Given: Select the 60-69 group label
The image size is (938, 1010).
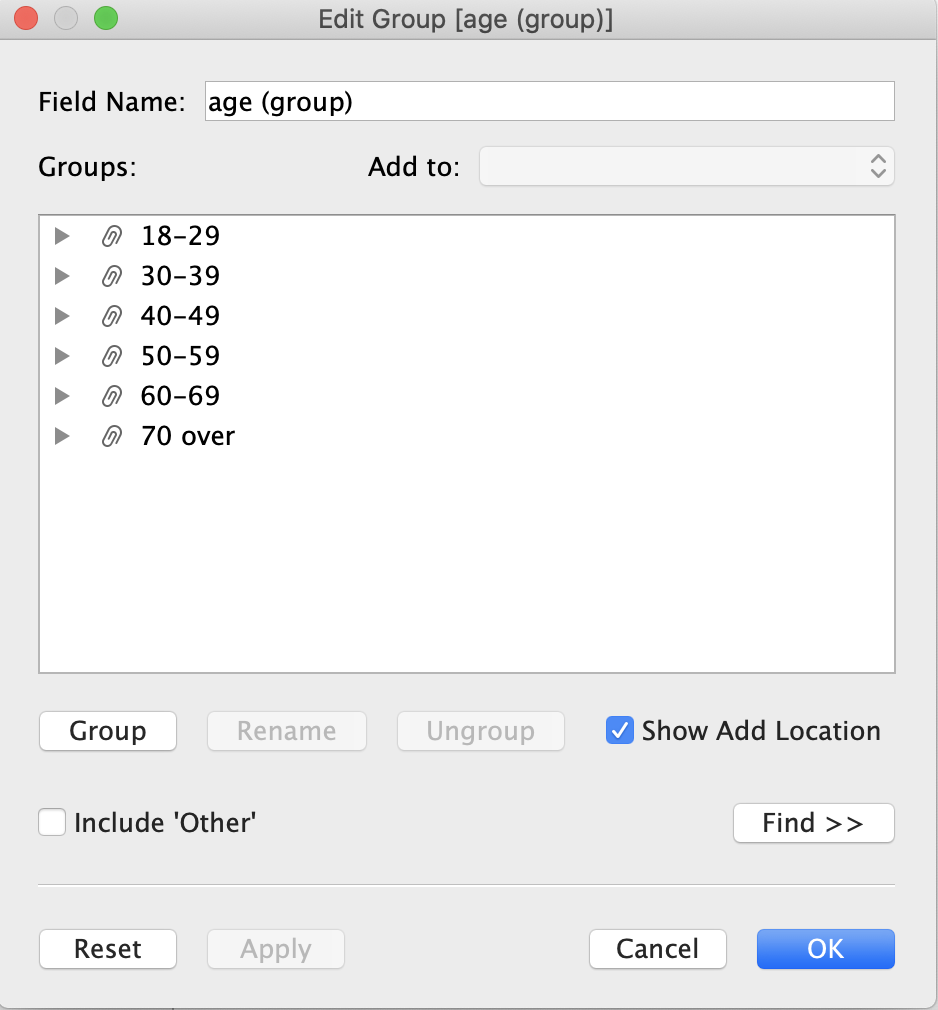Looking at the screenshot, I should point(180,396).
